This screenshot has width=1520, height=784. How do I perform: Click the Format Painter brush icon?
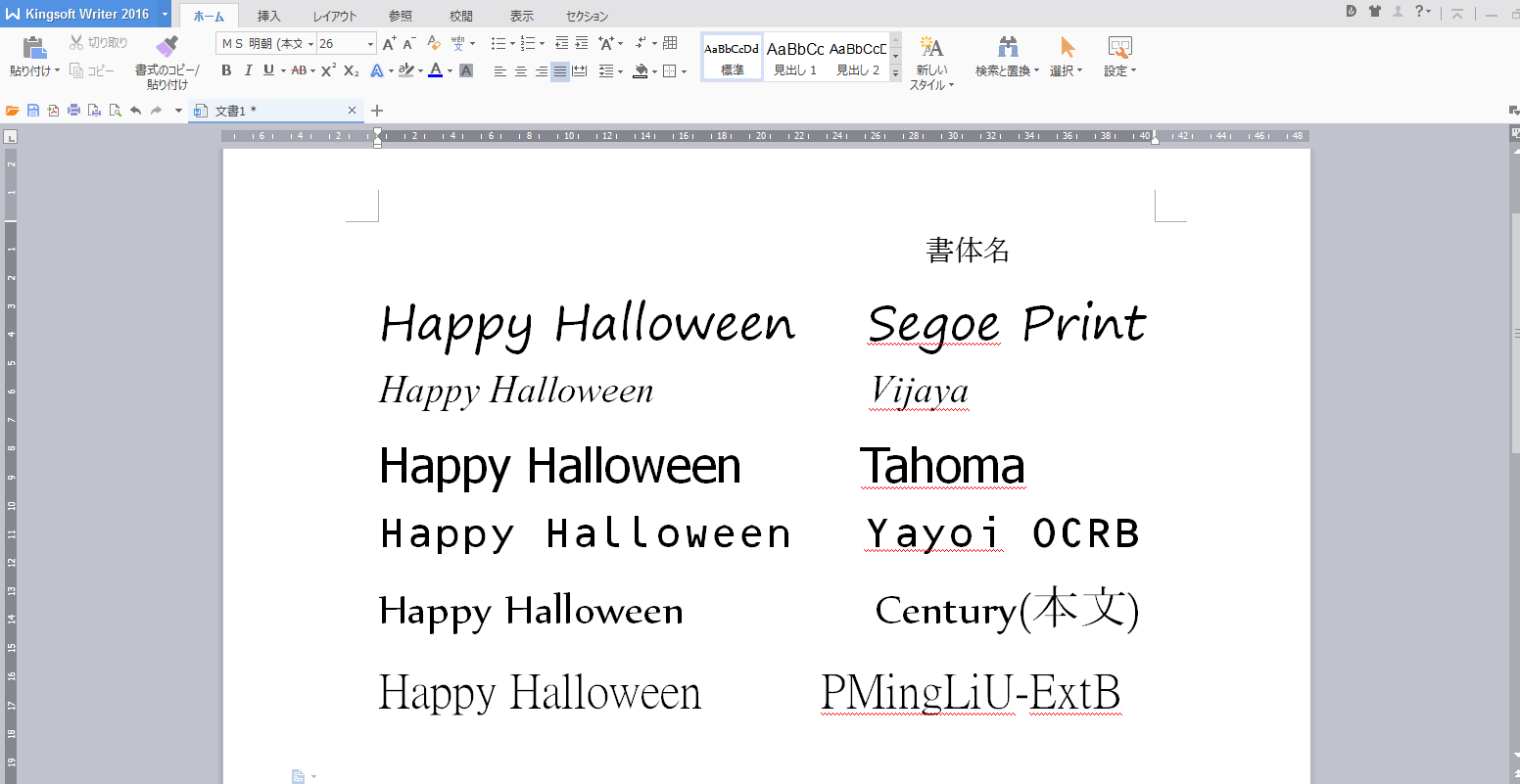click(166, 47)
